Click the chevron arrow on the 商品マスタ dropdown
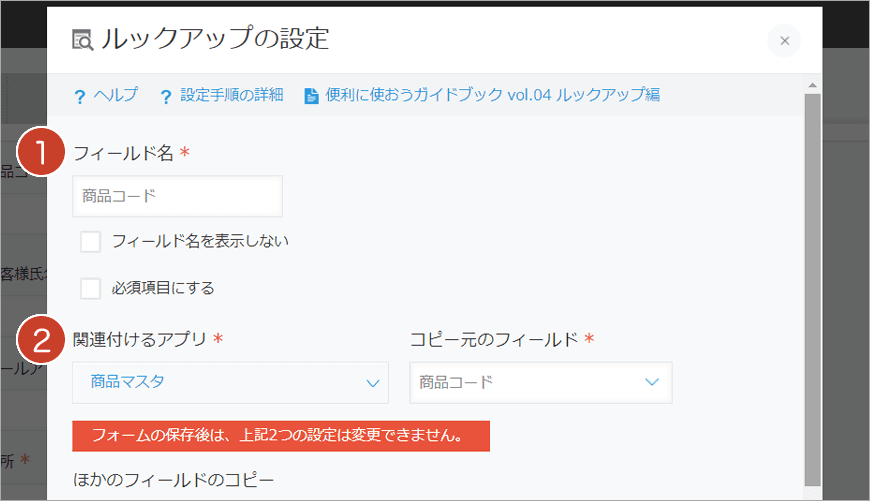This screenshot has width=870, height=501. coord(374,382)
